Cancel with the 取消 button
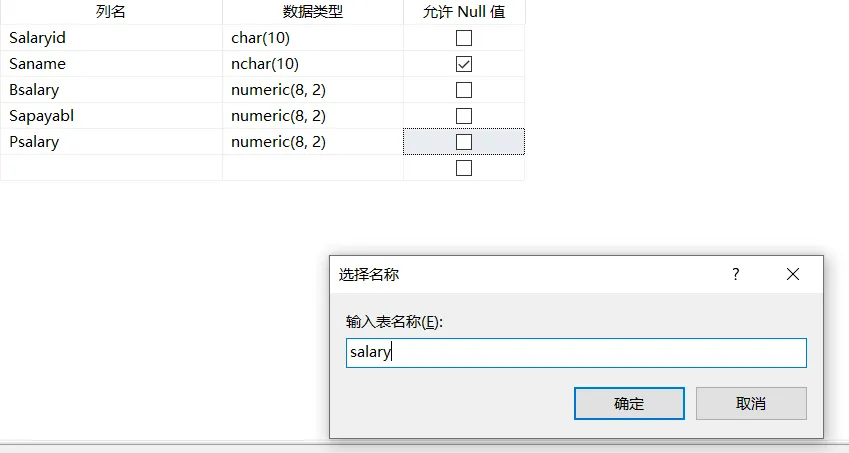 (x=751, y=404)
